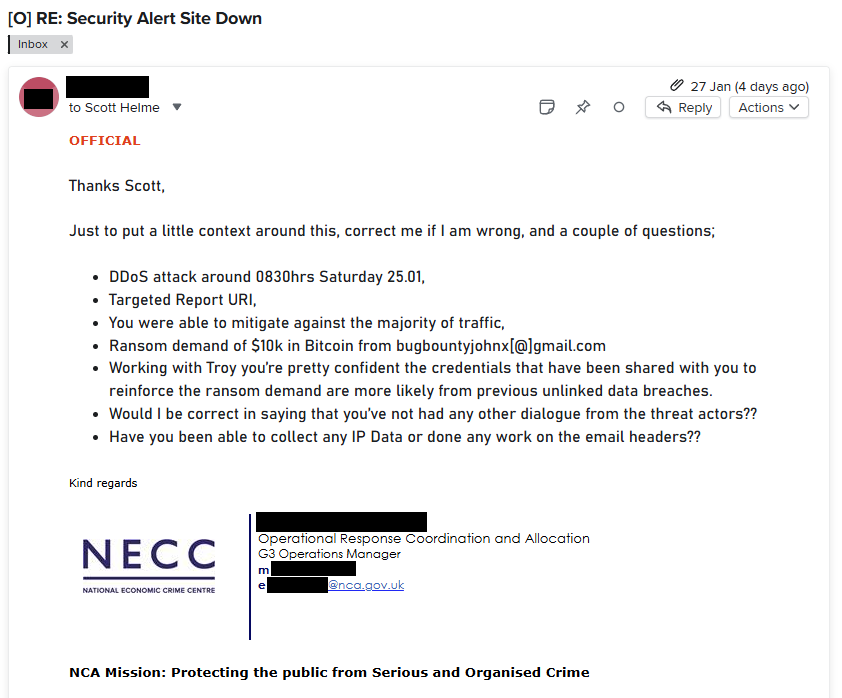Click the red OFFICIAL classification text

click(105, 141)
